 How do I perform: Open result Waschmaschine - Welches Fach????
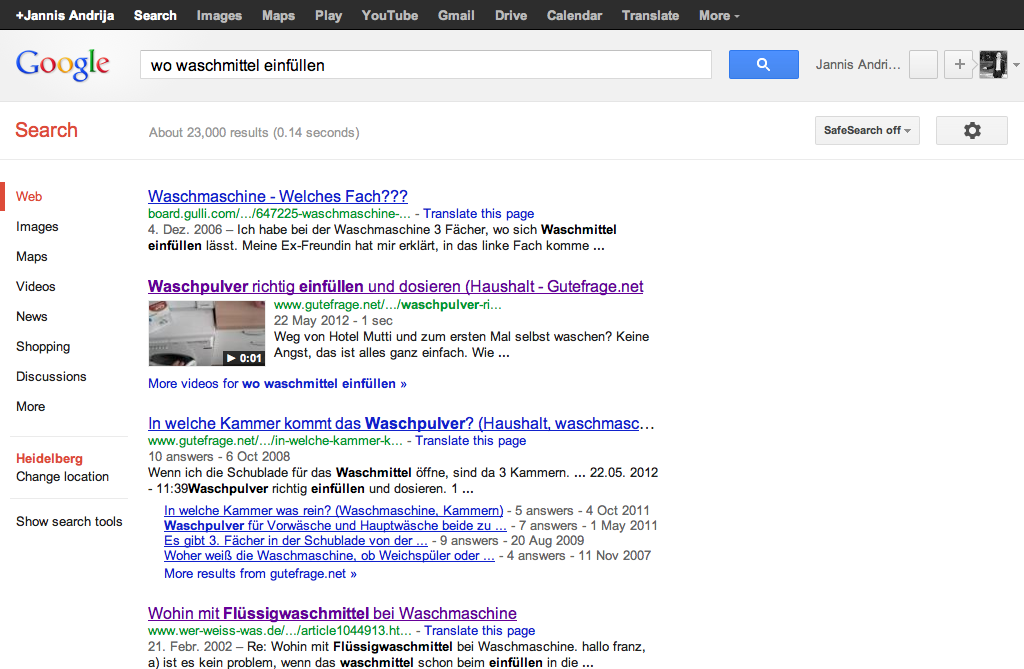[278, 196]
